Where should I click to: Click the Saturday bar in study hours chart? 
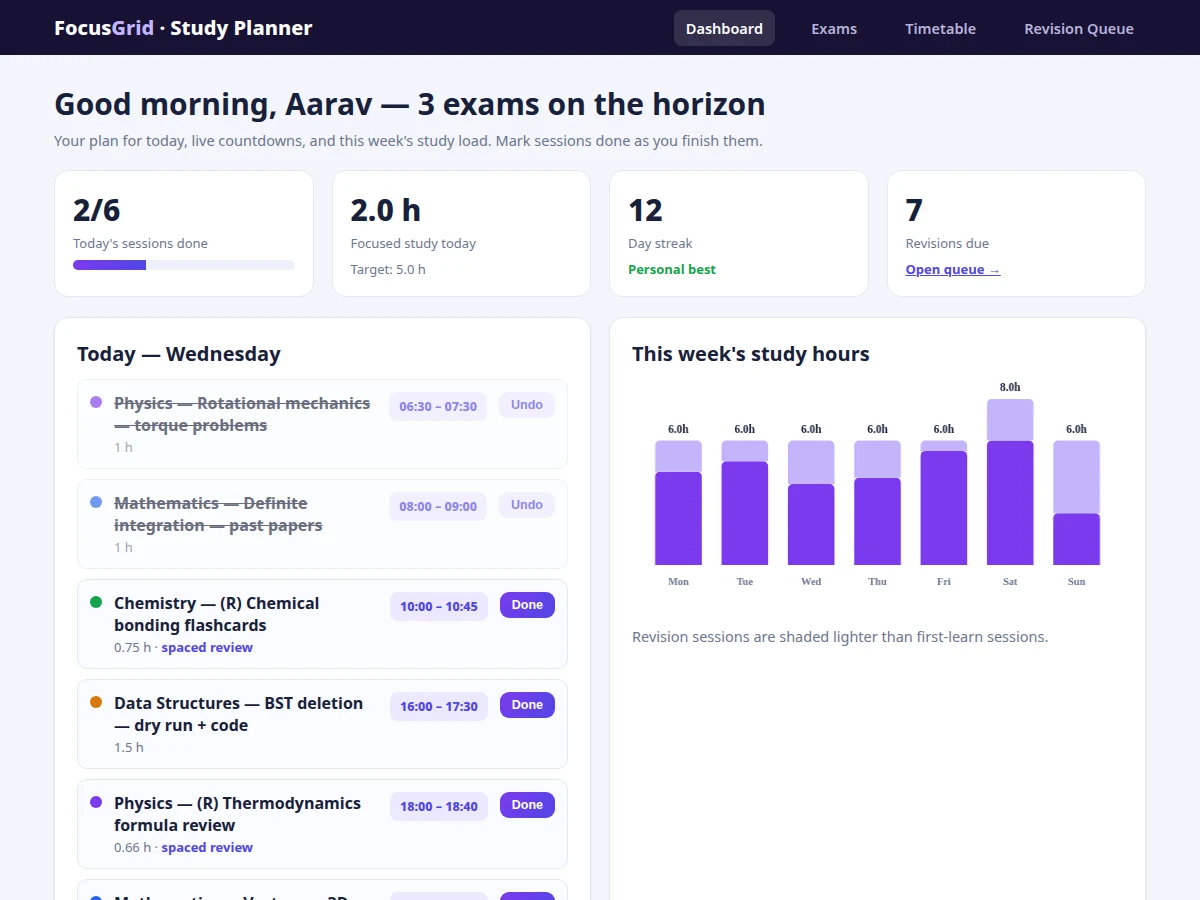[1010, 482]
